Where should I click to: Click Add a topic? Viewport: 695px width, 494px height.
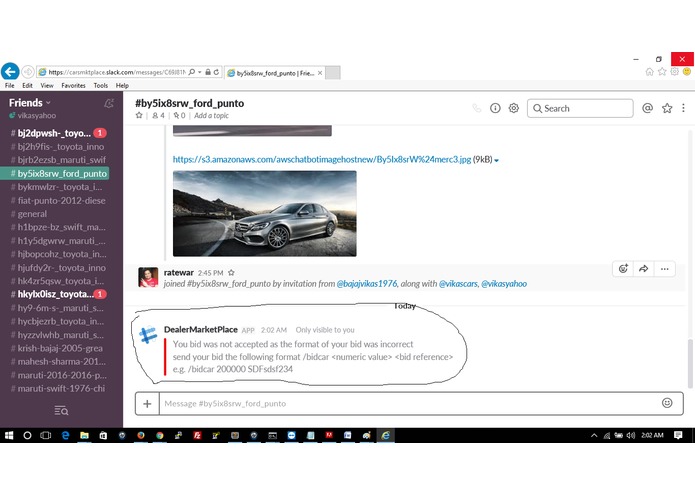point(211,116)
